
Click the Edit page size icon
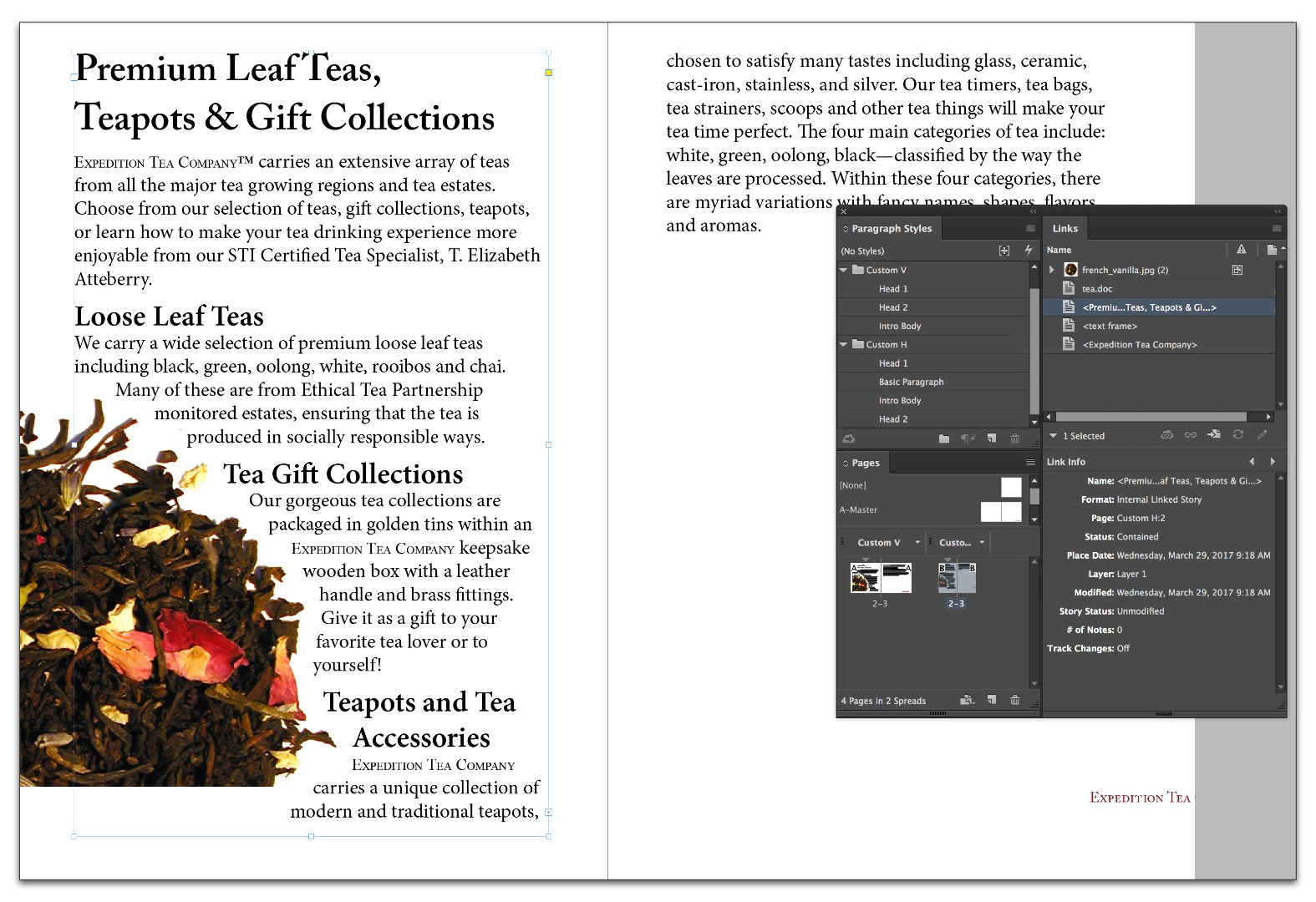click(x=968, y=701)
